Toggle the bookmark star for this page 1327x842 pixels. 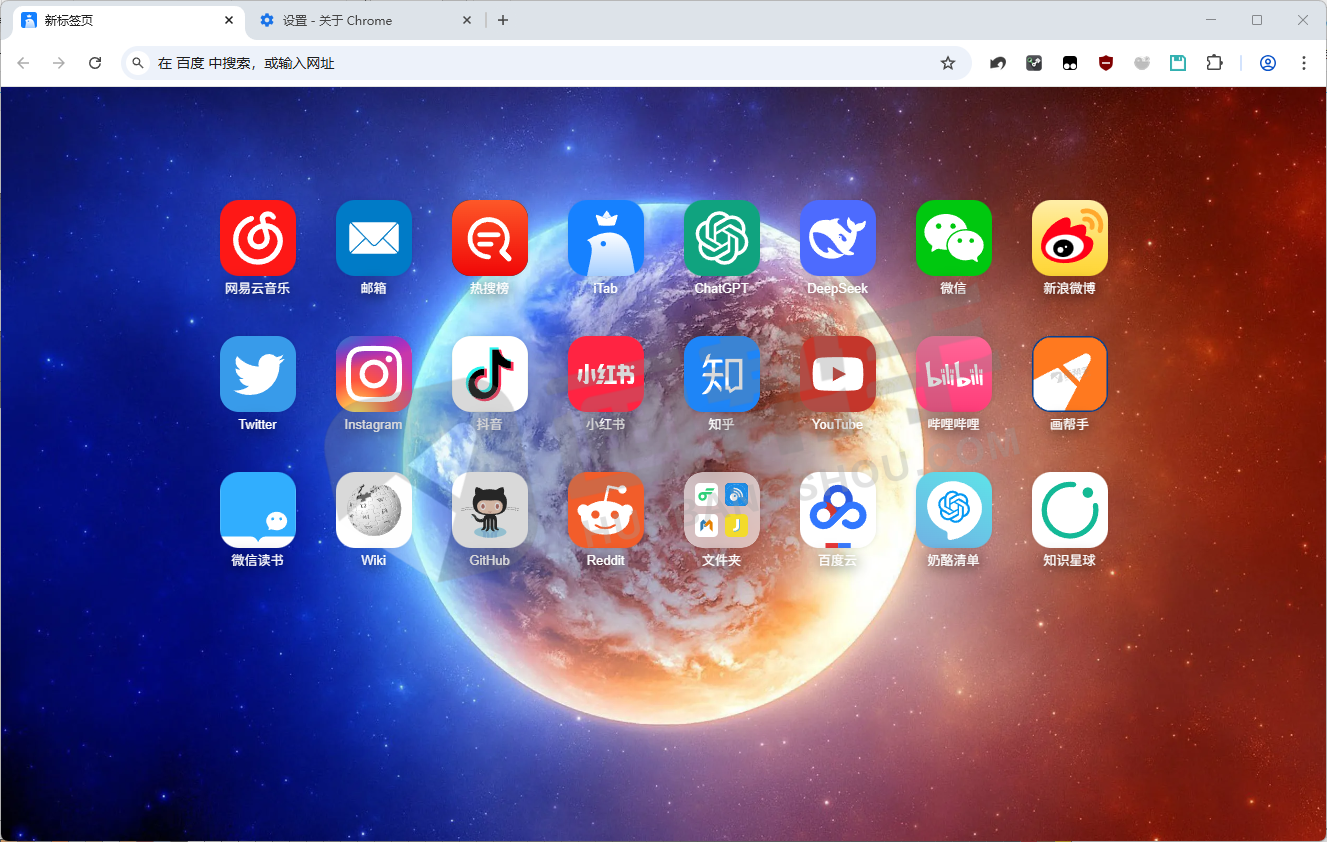tap(948, 63)
